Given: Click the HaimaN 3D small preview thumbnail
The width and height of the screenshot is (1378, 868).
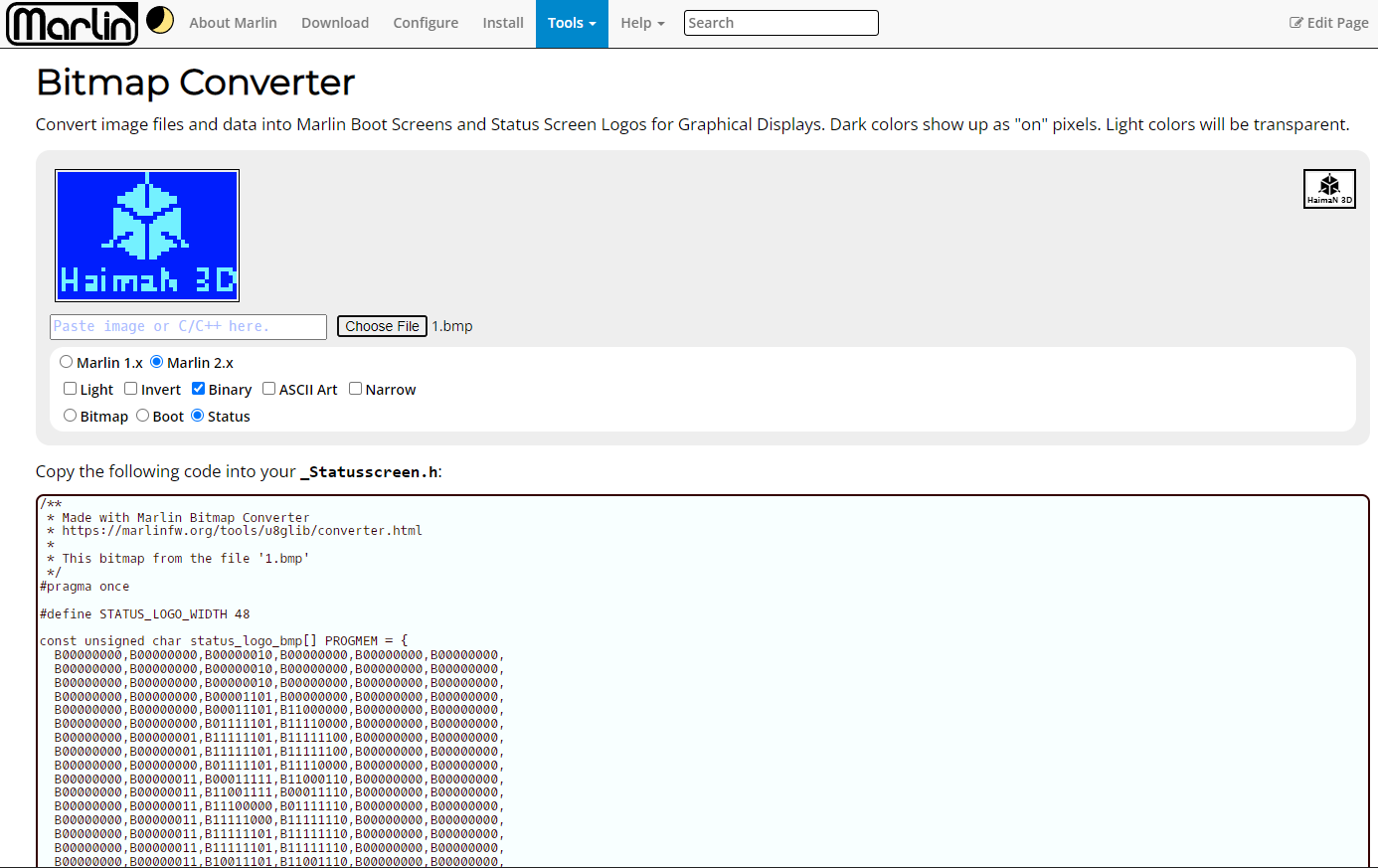Looking at the screenshot, I should tap(1329, 189).
